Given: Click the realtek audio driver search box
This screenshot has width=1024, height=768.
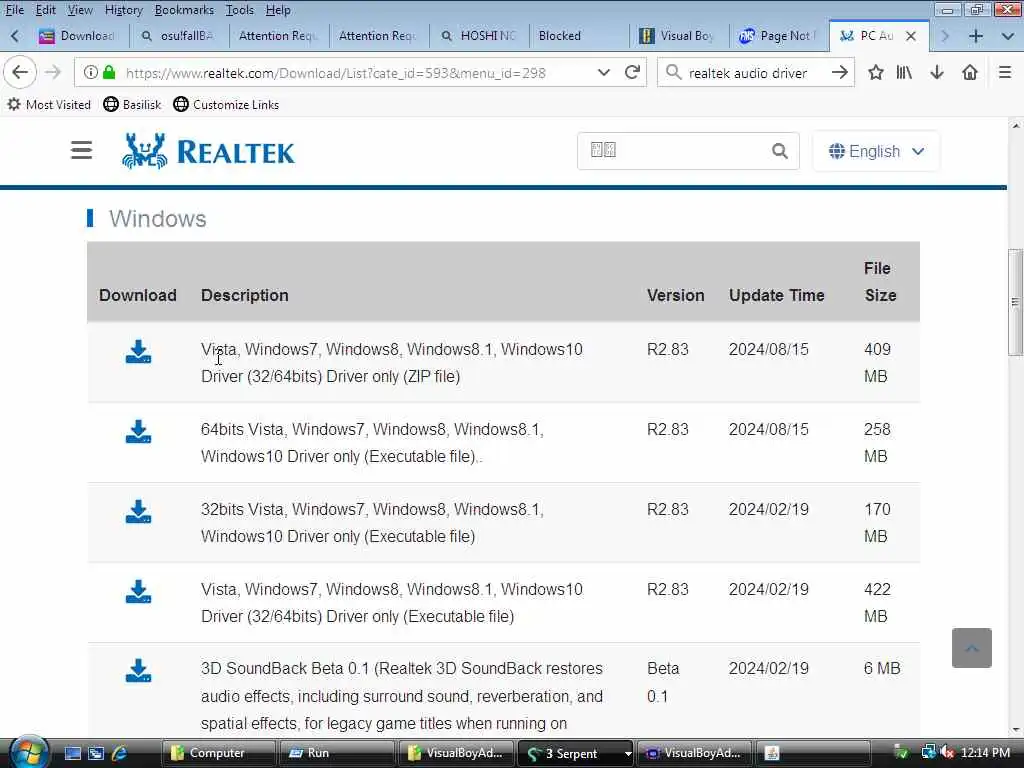Looking at the screenshot, I should coord(754,72).
